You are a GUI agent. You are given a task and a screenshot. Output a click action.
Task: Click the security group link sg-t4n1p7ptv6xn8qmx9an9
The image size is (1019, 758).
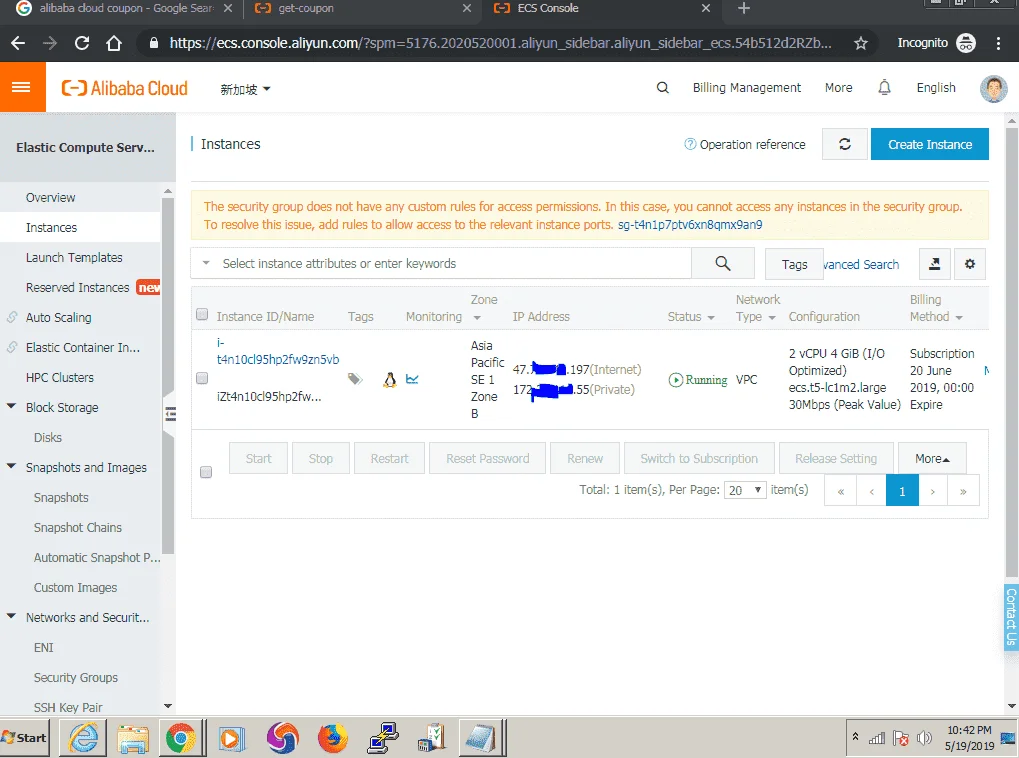point(690,225)
